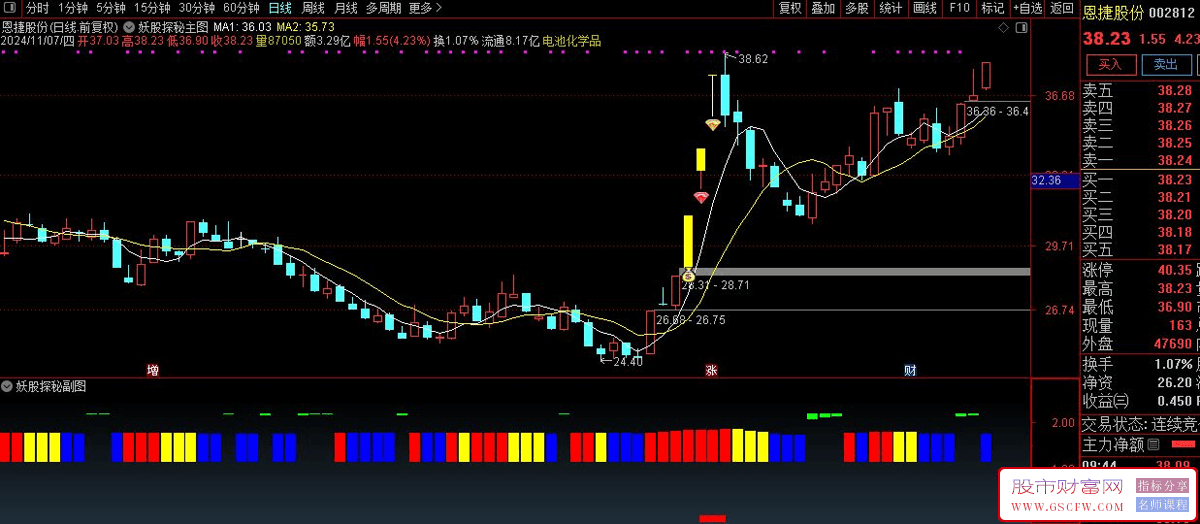Screen dimensions: 1200x524
Task: Click the 卖三 38.26 order row
Action: [x=1140, y=125]
